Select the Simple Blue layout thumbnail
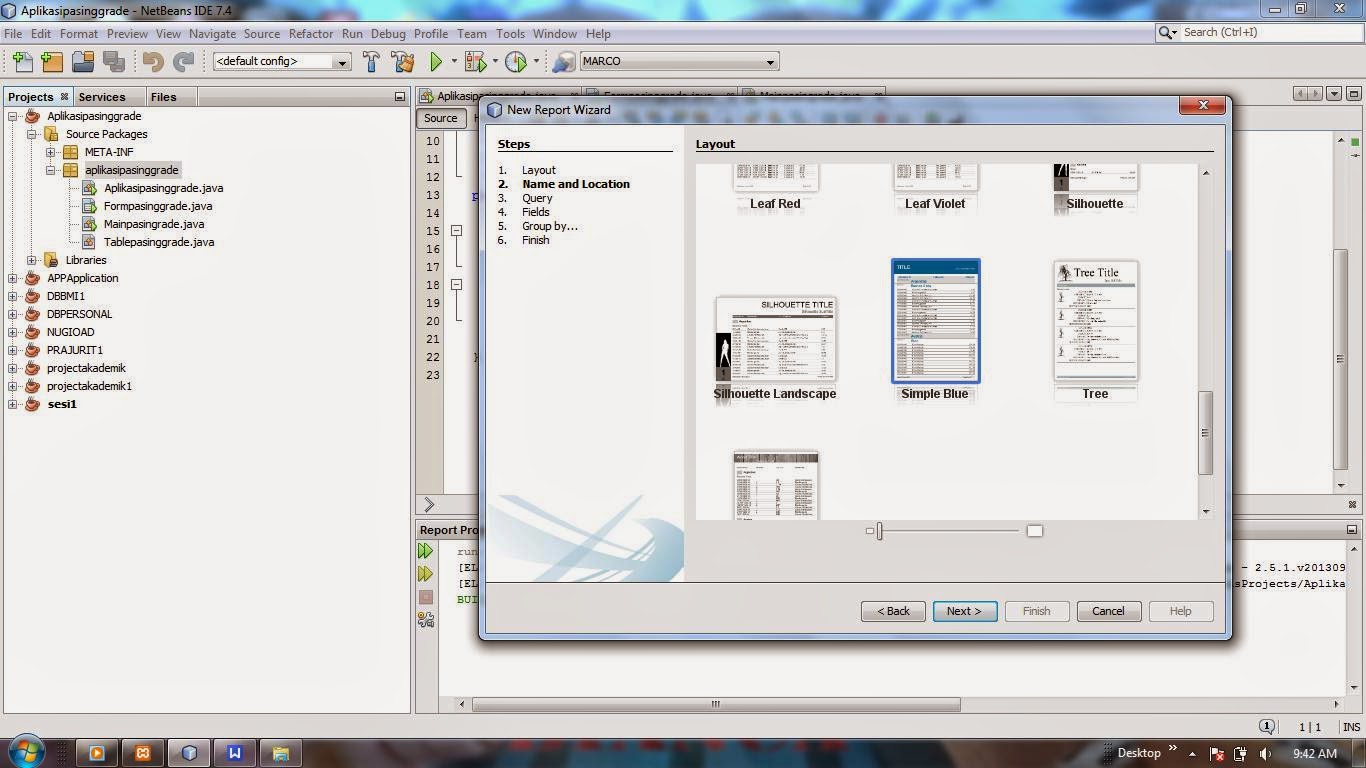 (935, 321)
